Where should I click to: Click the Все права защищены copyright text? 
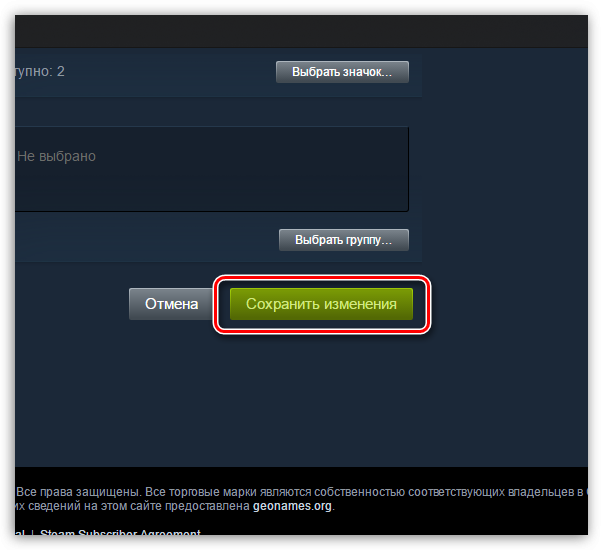coord(79,492)
